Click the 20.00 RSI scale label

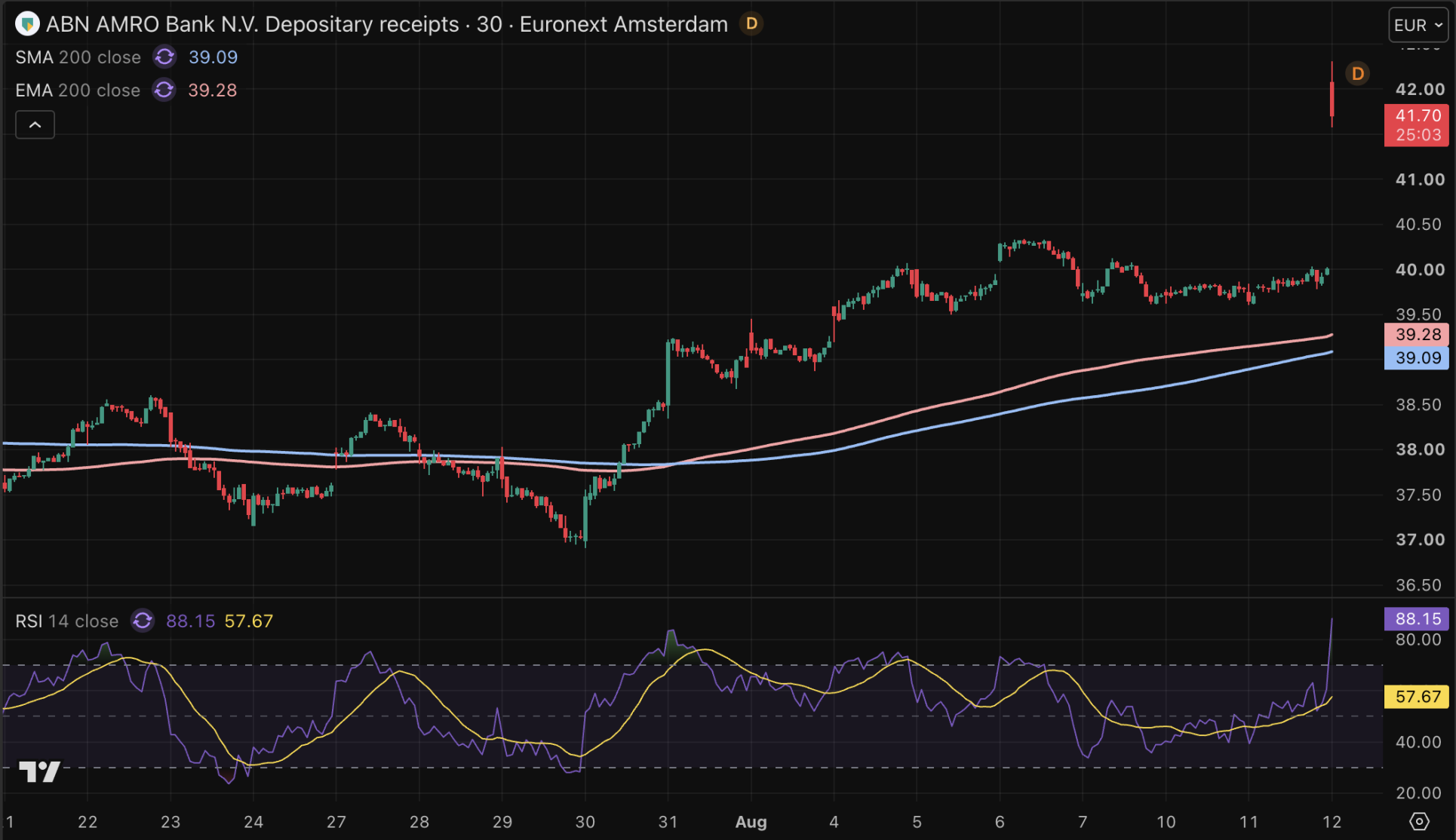tap(1418, 793)
